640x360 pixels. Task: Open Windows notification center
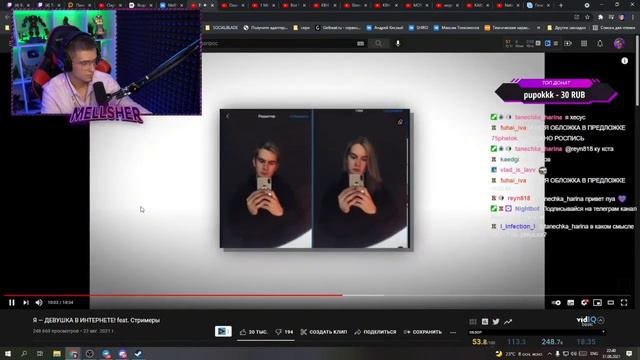tap(629, 353)
